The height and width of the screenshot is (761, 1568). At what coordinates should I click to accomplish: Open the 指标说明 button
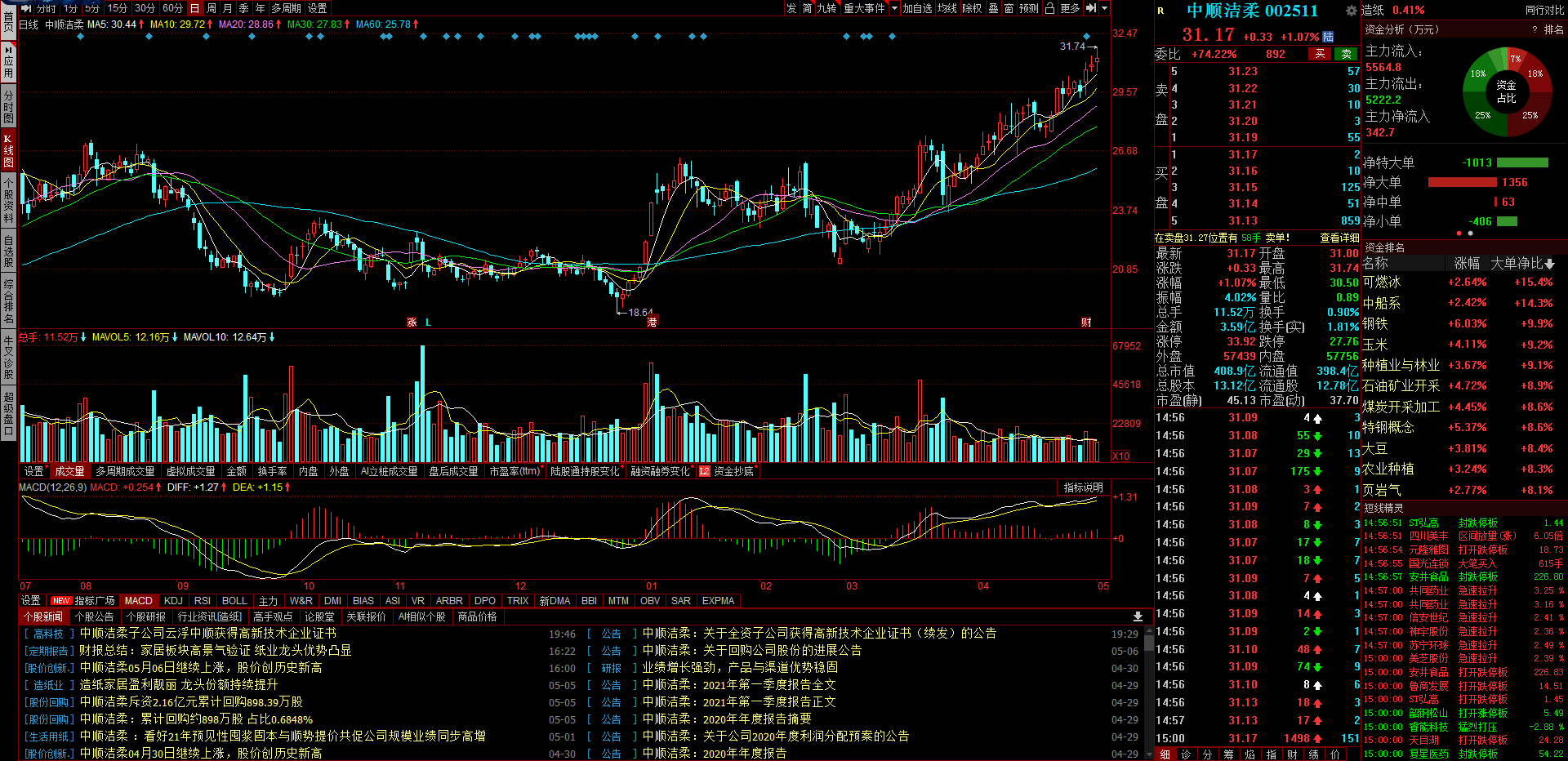click(1083, 487)
